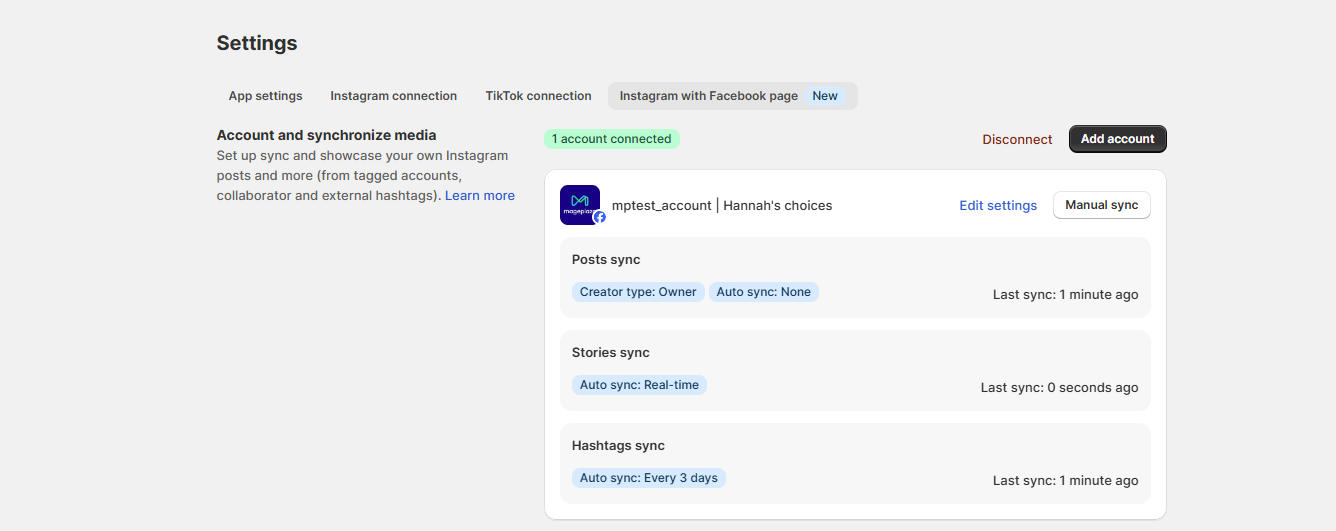
Task: Select the Instagram with Facebook page tab
Action: [x=708, y=96]
